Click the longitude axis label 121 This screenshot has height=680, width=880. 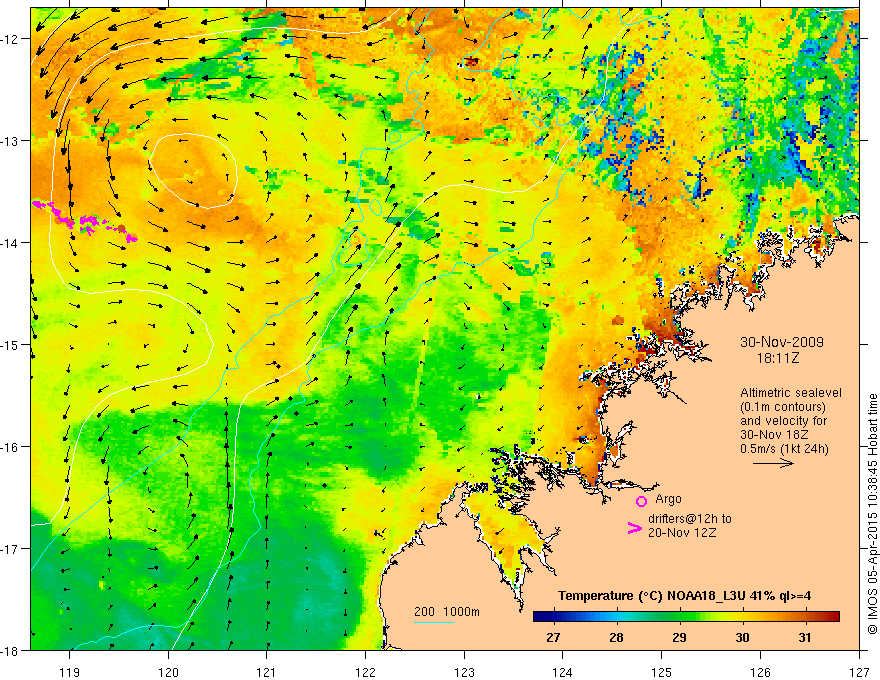[267, 672]
